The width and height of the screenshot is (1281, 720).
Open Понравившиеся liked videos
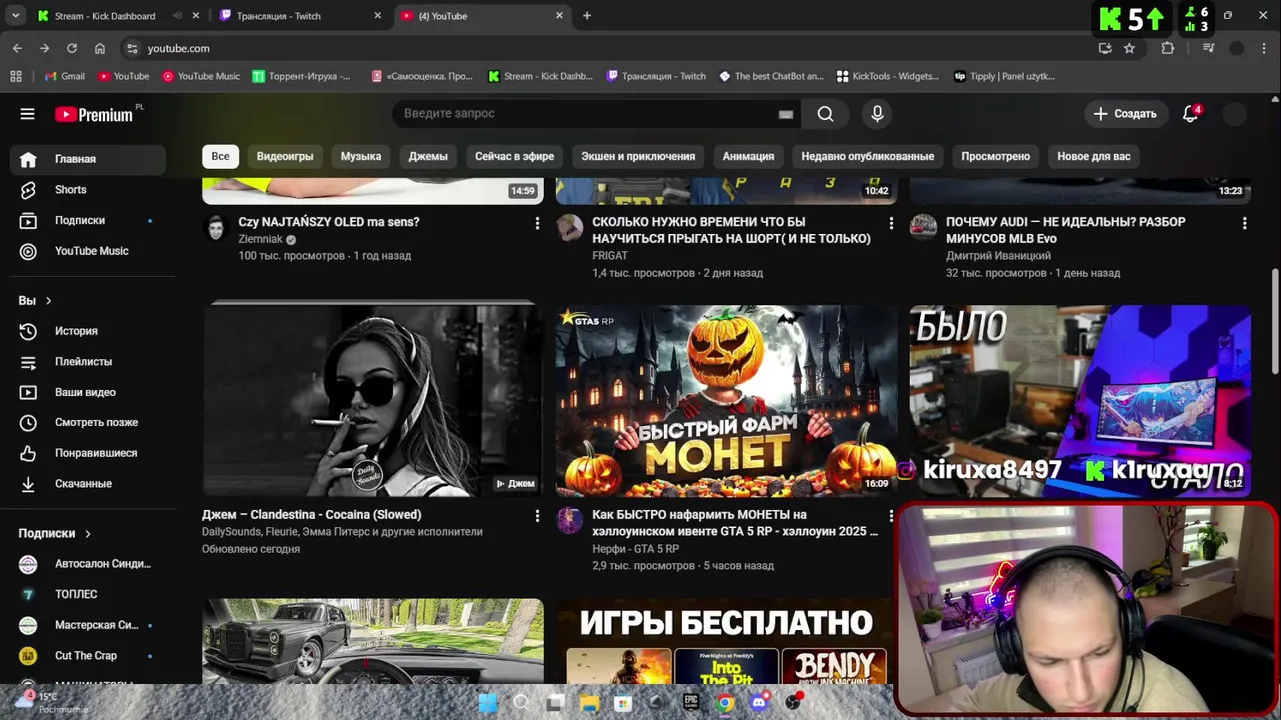click(88, 453)
